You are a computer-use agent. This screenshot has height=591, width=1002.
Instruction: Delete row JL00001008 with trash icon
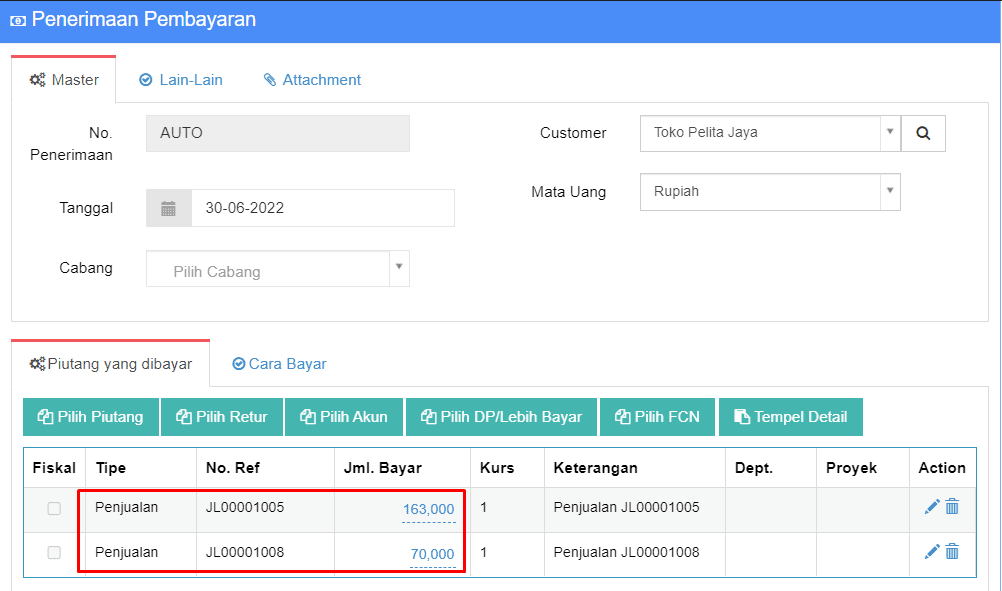[952, 551]
